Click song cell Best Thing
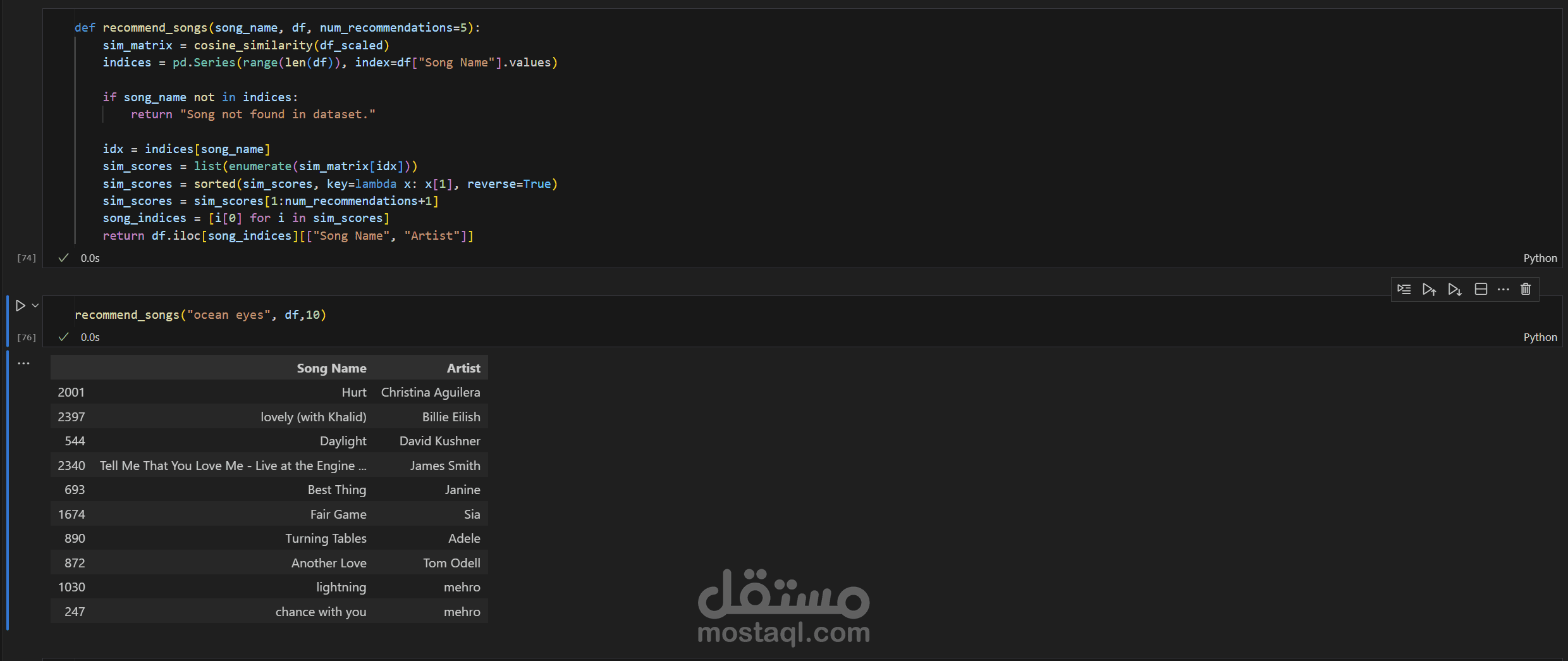This screenshot has height=661, width=1568. tap(337, 490)
